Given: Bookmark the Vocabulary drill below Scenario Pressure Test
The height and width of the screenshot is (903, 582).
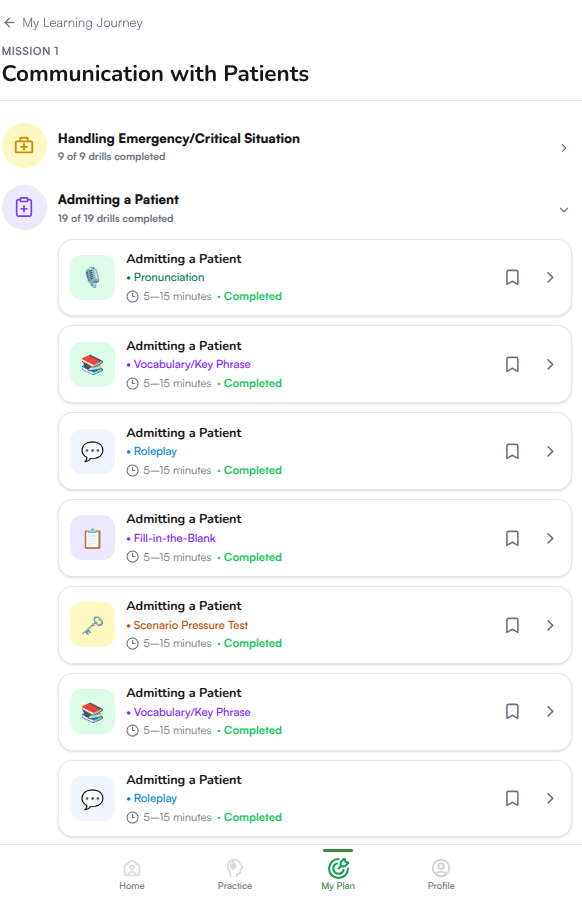Looking at the screenshot, I should (x=512, y=712).
